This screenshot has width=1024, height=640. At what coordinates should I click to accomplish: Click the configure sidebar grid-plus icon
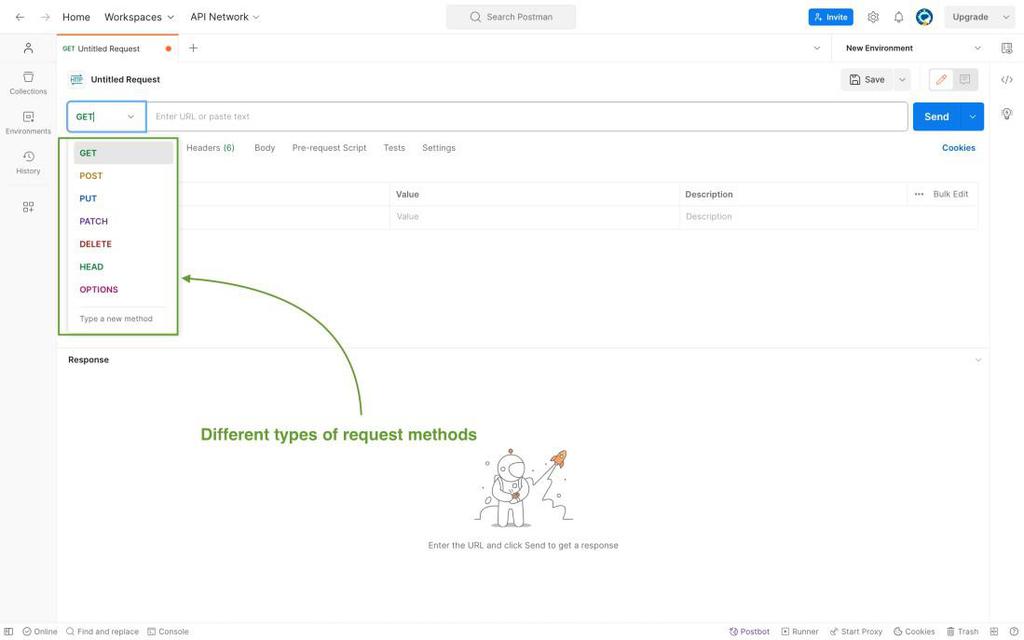click(28, 207)
